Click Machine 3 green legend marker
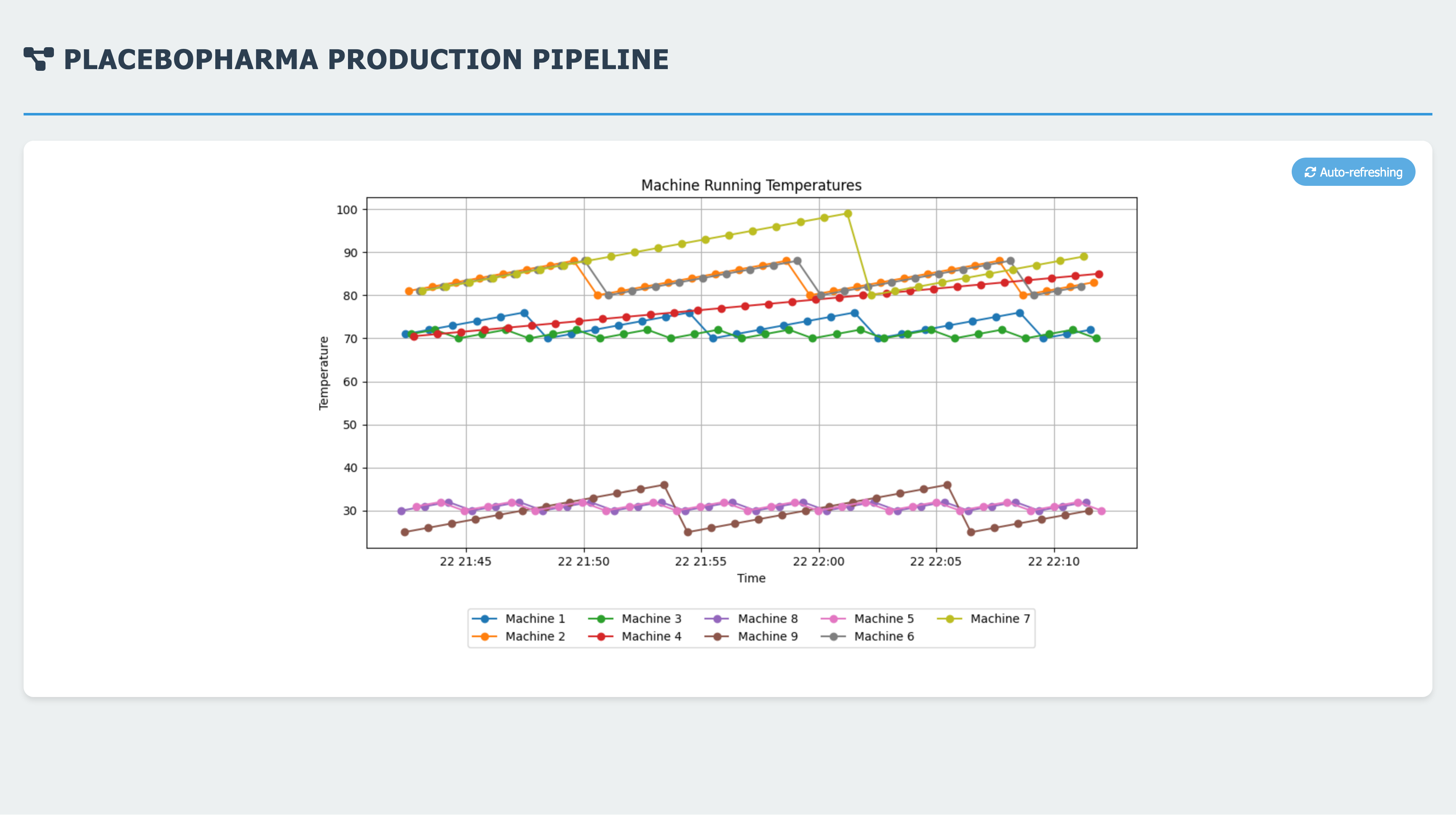The height and width of the screenshot is (815, 1456). click(601, 619)
